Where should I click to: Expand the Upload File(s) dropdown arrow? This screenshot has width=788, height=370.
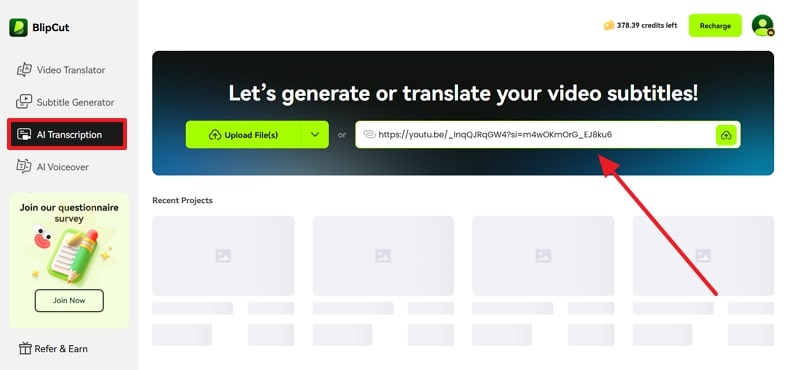(315, 135)
